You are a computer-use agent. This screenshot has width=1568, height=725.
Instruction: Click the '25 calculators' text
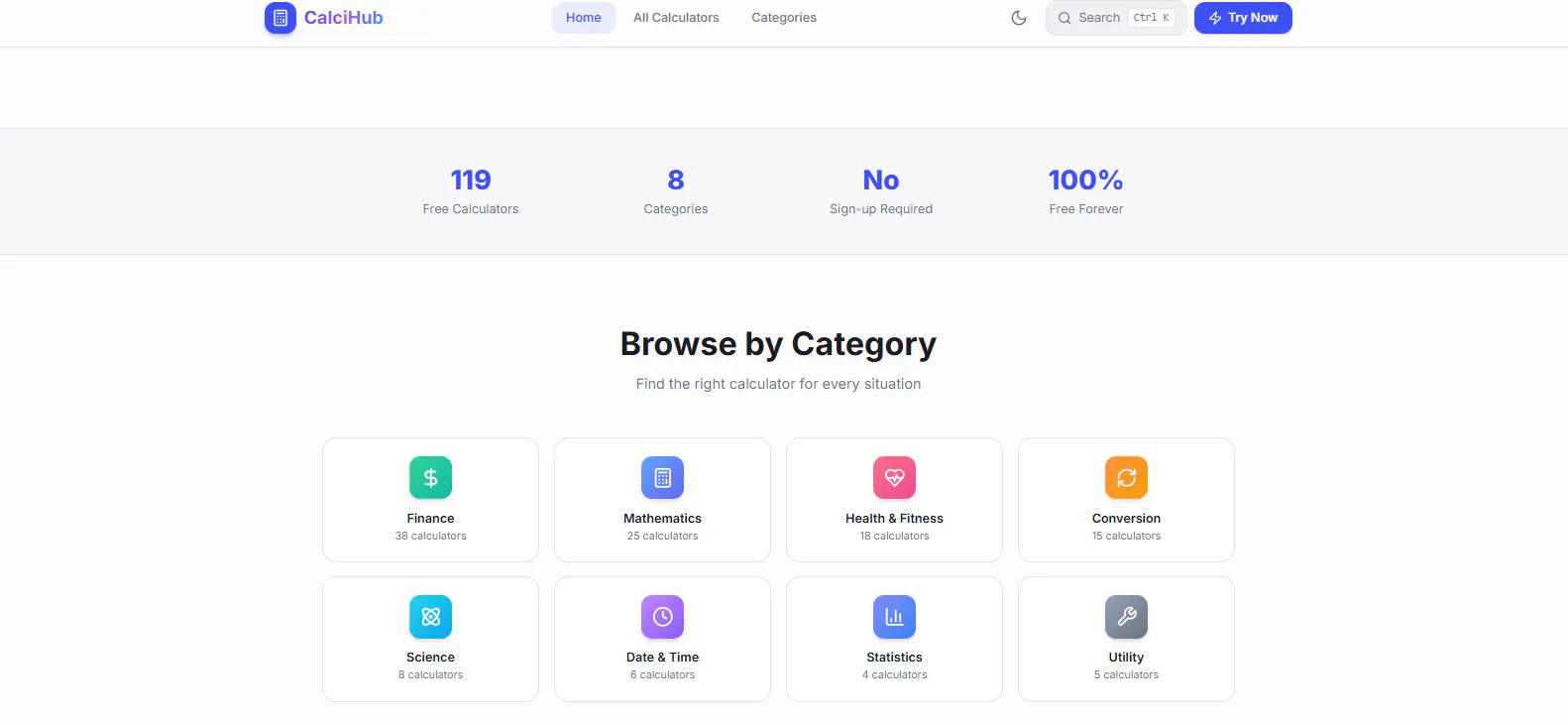pos(662,537)
